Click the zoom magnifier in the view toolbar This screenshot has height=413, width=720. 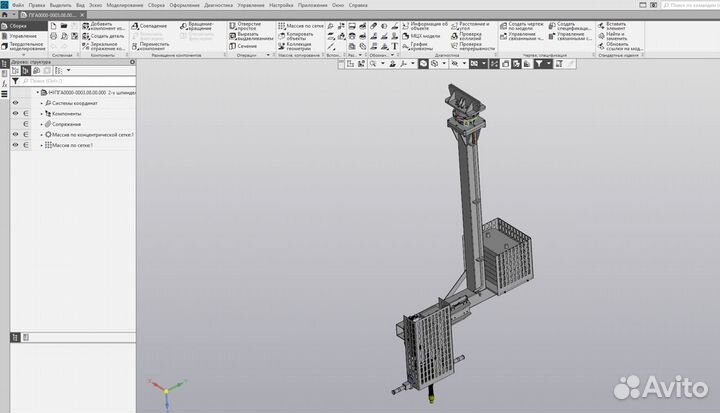pos(373,64)
